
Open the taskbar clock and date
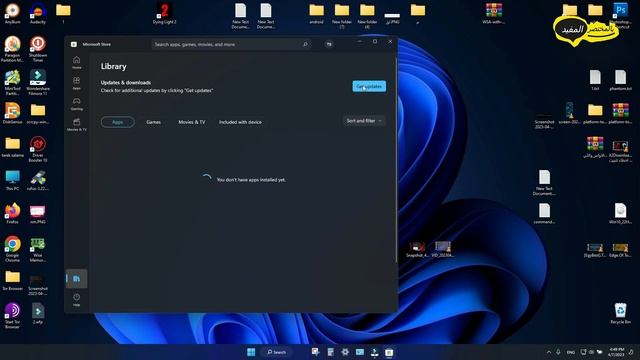tap(616, 352)
